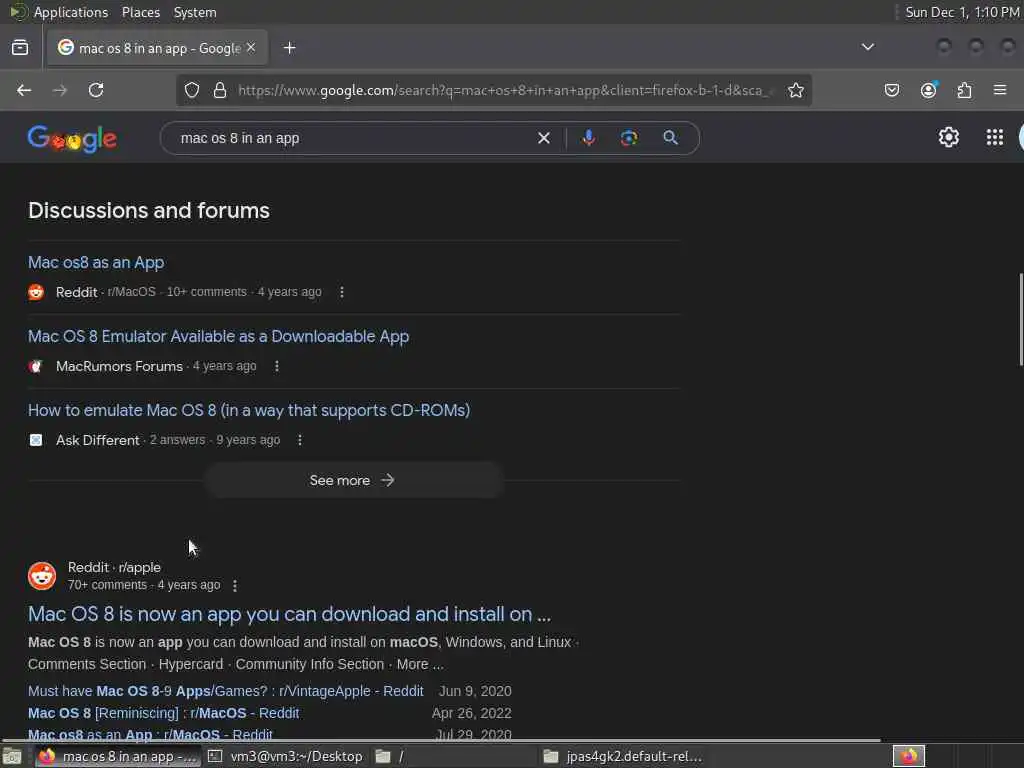Viewport: 1024px width, 768px height.
Task: View site security via padlock icon
Action: 220,90
